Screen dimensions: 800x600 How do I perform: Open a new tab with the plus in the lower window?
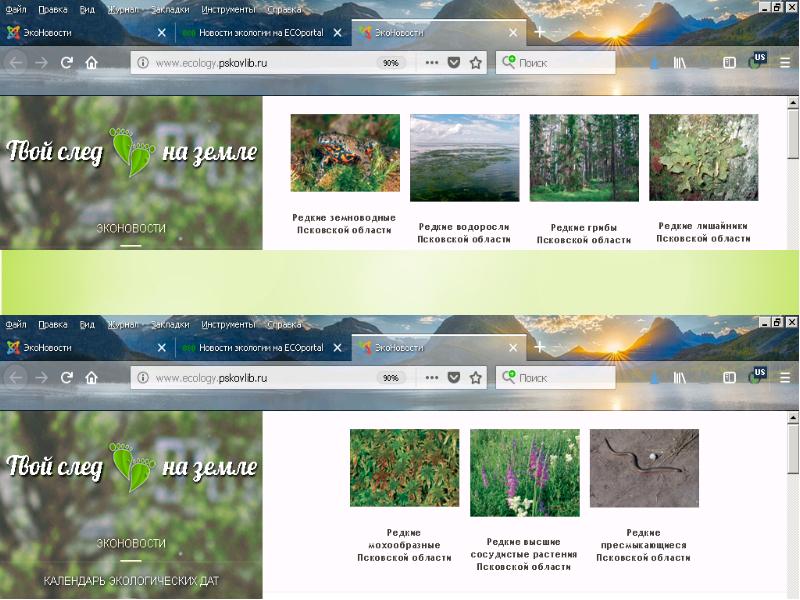click(539, 347)
